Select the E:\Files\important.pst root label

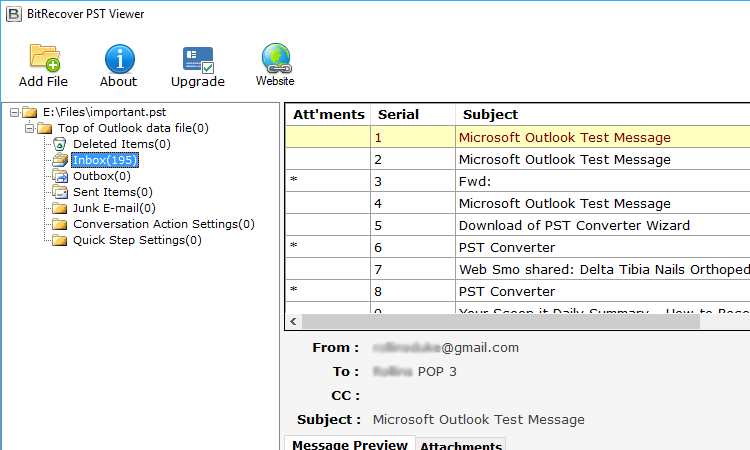click(x=104, y=112)
